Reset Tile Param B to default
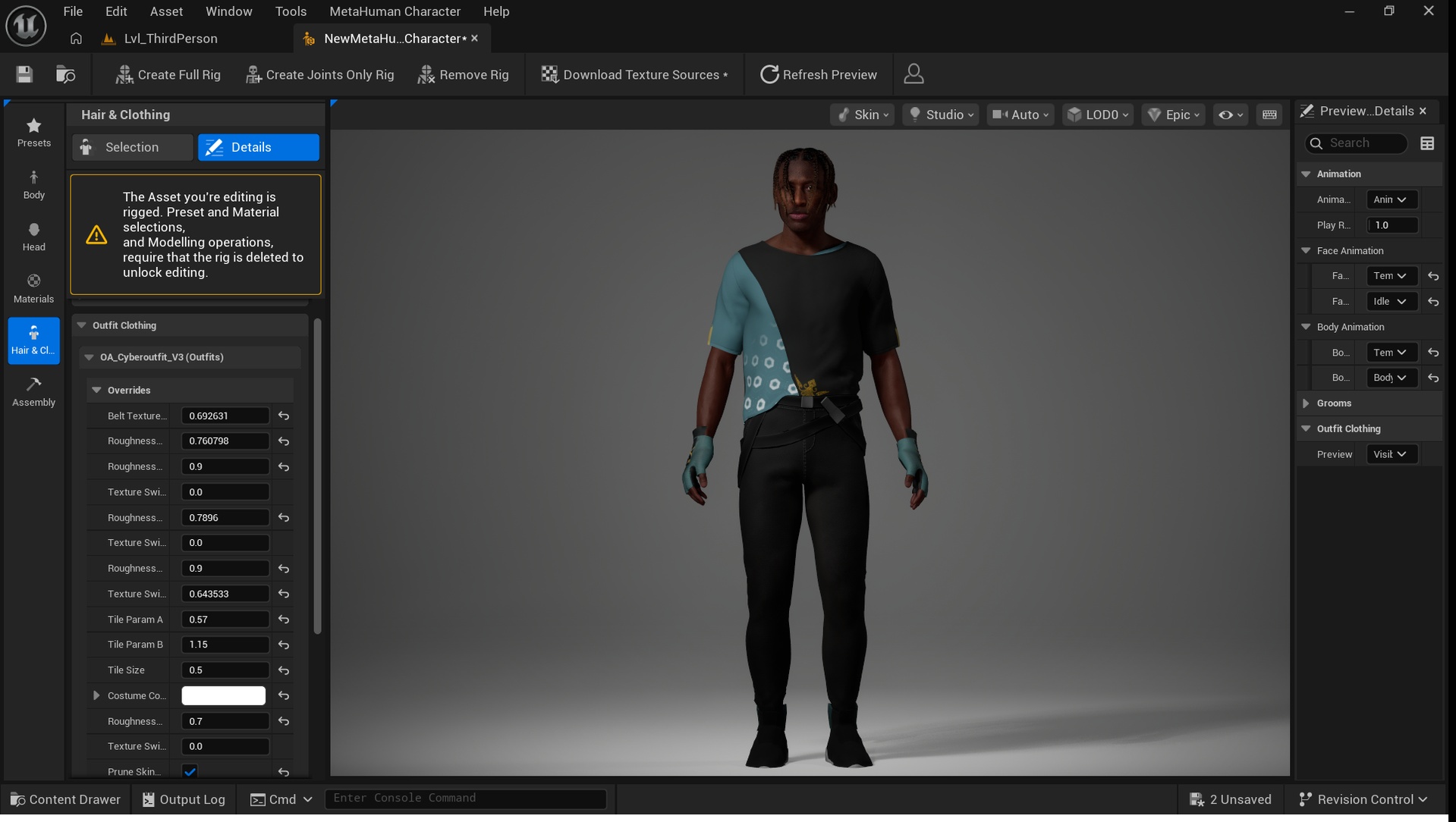Viewport: 1456px width, 822px height. [284, 645]
